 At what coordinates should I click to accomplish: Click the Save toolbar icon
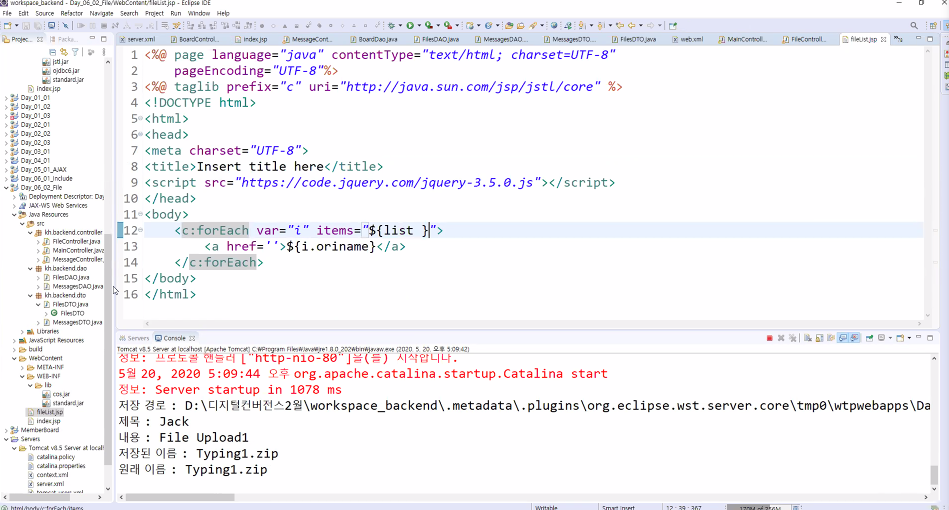(26, 25)
